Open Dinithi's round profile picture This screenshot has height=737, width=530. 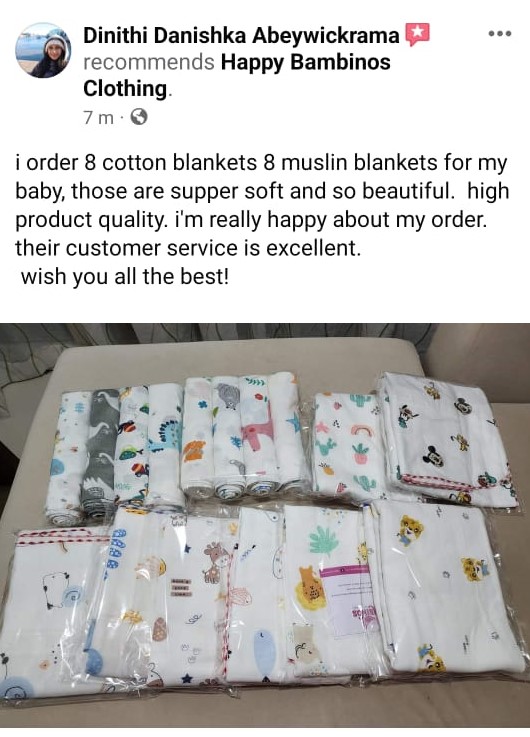coord(43,50)
